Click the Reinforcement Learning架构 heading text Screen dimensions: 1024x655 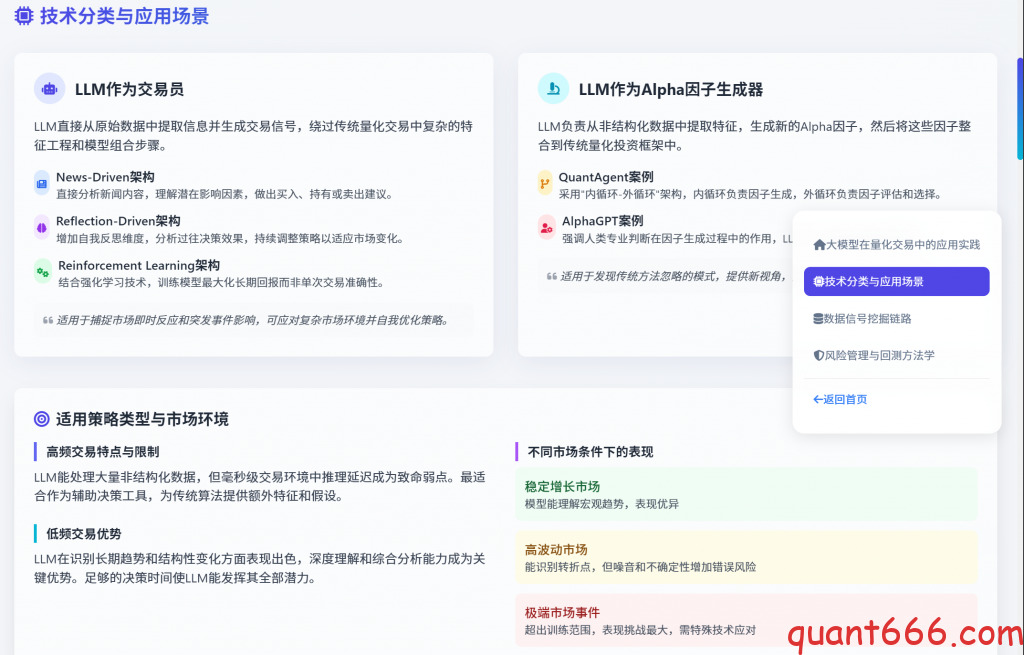point(139,265)
